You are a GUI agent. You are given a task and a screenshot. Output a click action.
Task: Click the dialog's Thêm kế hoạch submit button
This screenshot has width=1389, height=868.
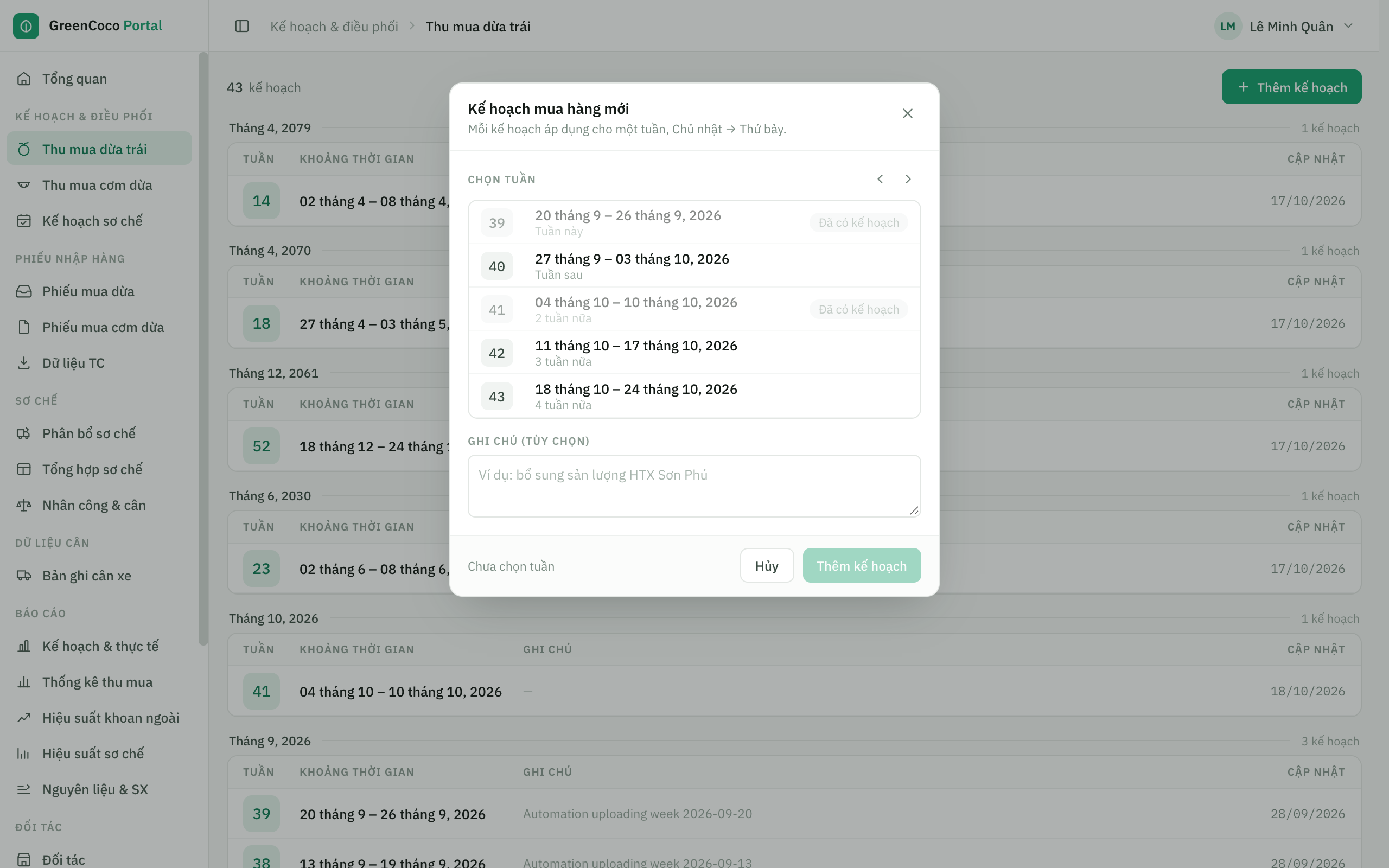click(x=862, y=565)
